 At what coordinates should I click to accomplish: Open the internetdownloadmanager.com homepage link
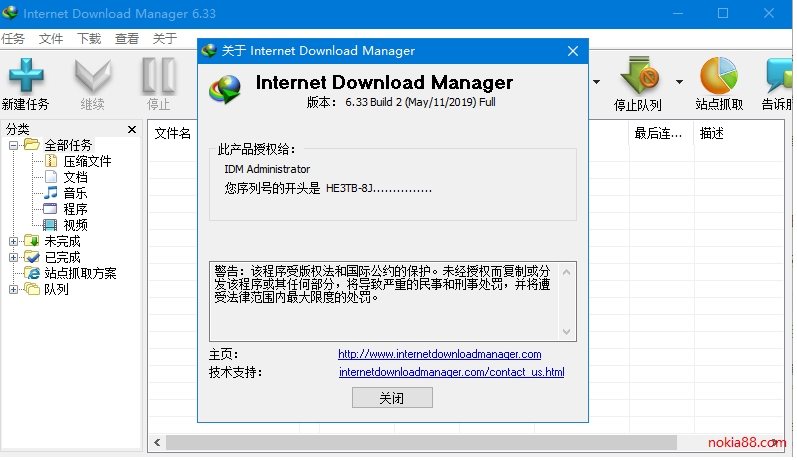click(x=439, y=354)
